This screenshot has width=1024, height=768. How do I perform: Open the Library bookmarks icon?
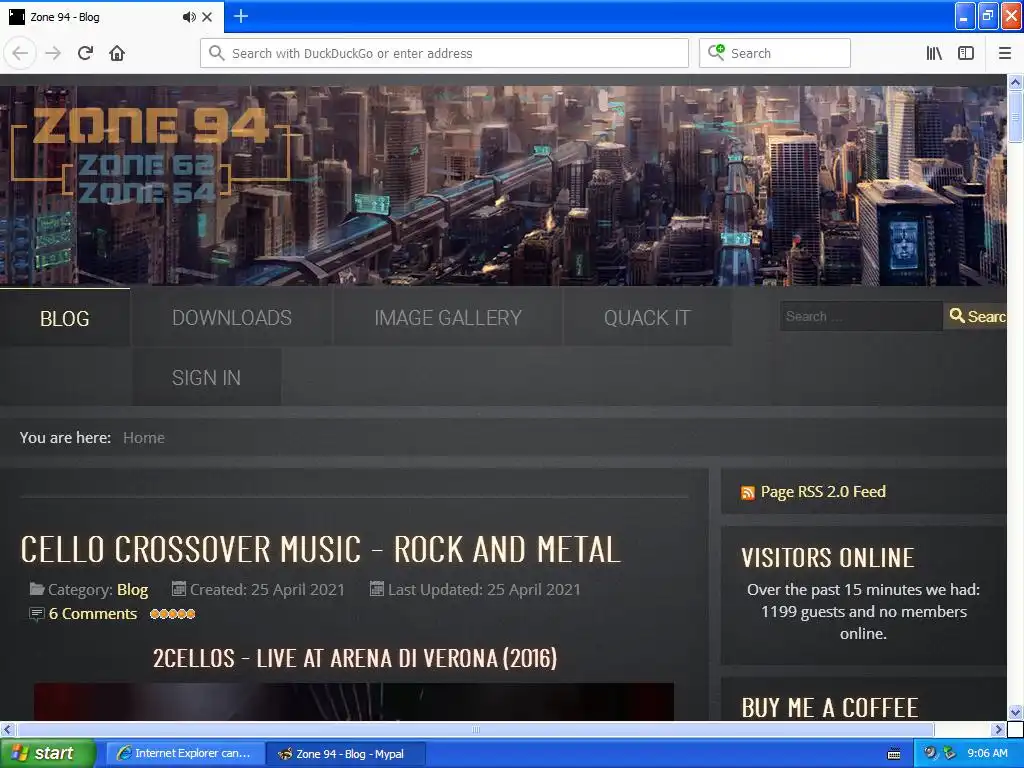click(x=934, y=53)
